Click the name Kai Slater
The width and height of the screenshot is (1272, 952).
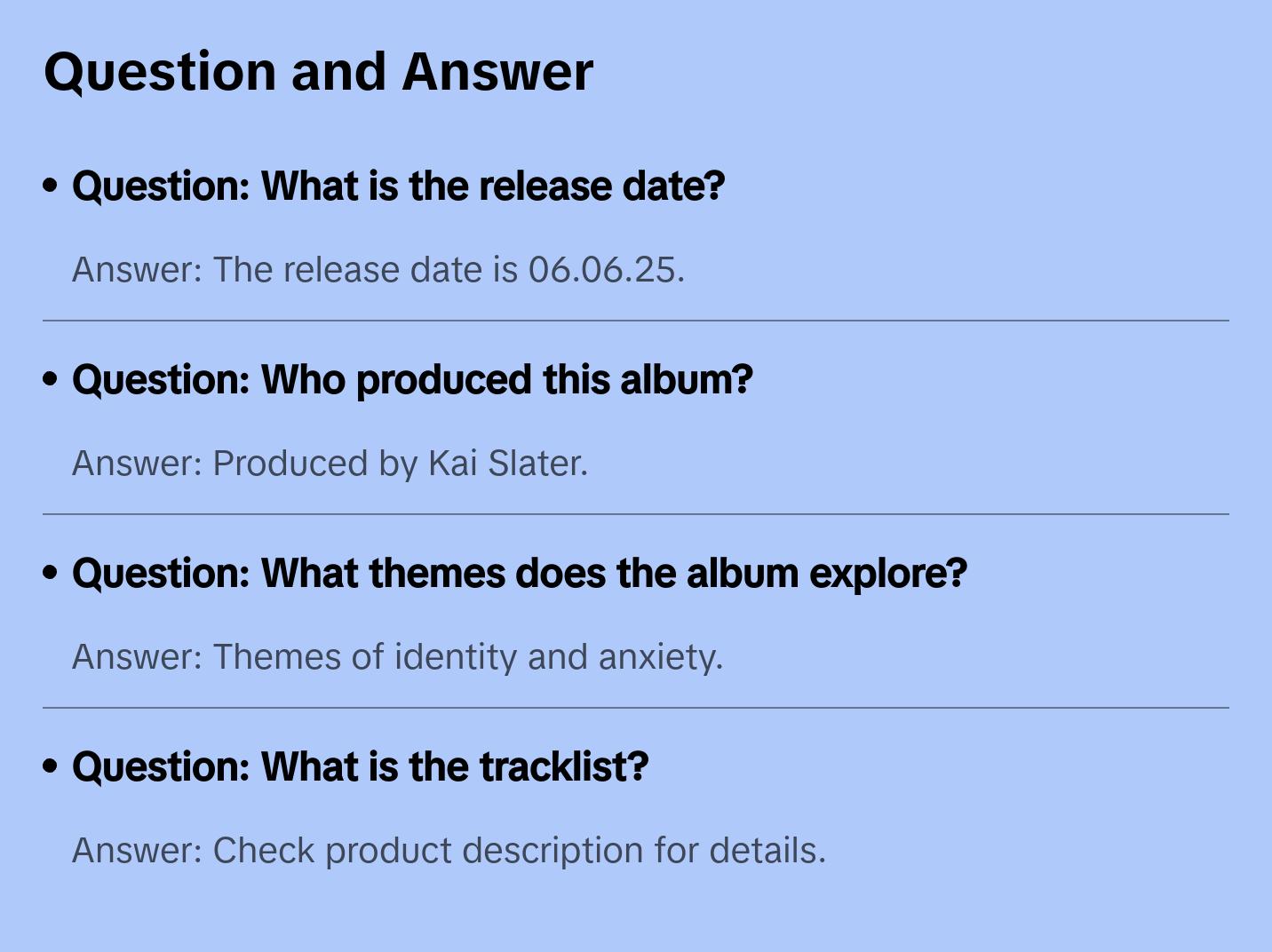[506, 464]
